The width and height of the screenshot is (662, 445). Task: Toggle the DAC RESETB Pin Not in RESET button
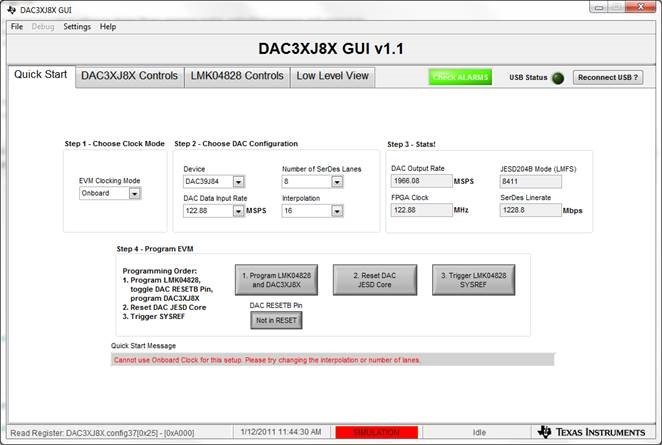point(277,320)
